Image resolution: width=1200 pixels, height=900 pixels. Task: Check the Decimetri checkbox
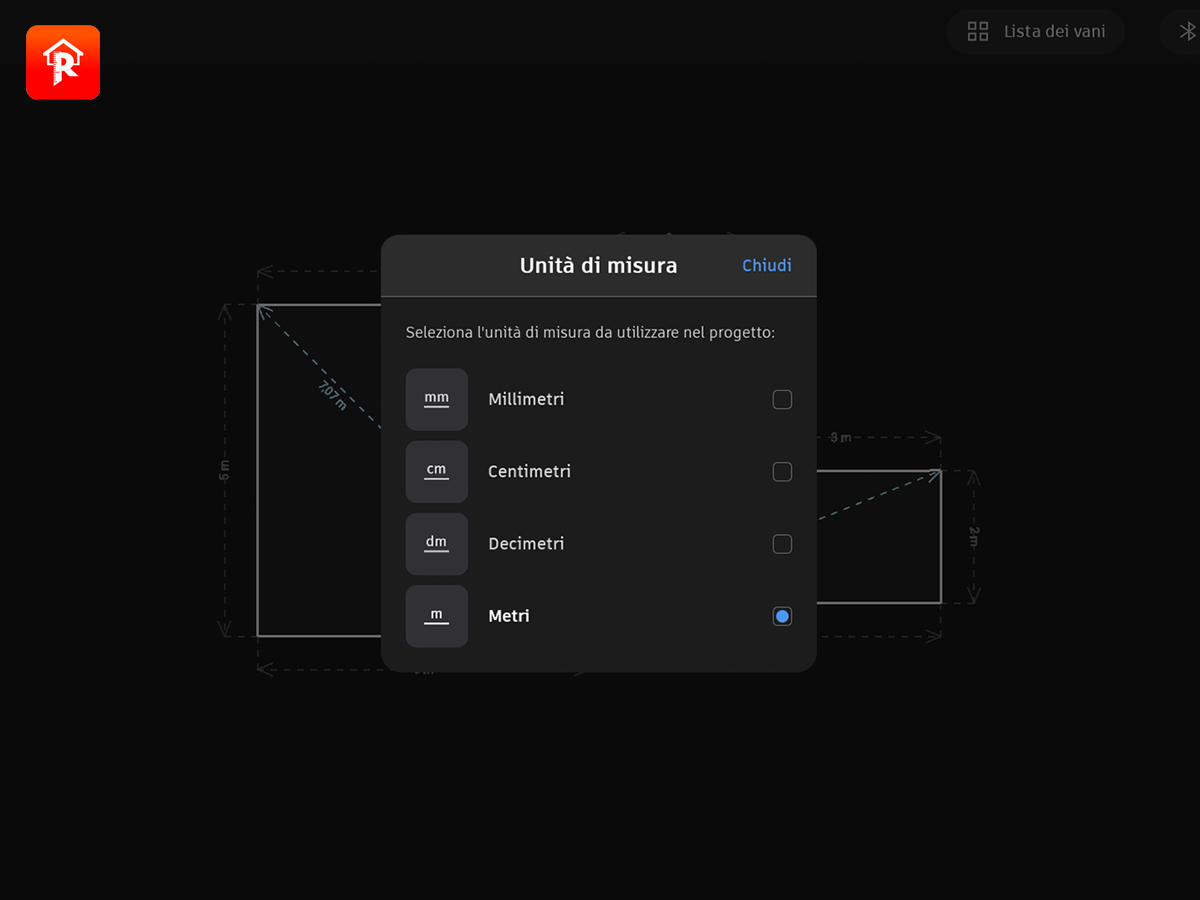point(782,544)
